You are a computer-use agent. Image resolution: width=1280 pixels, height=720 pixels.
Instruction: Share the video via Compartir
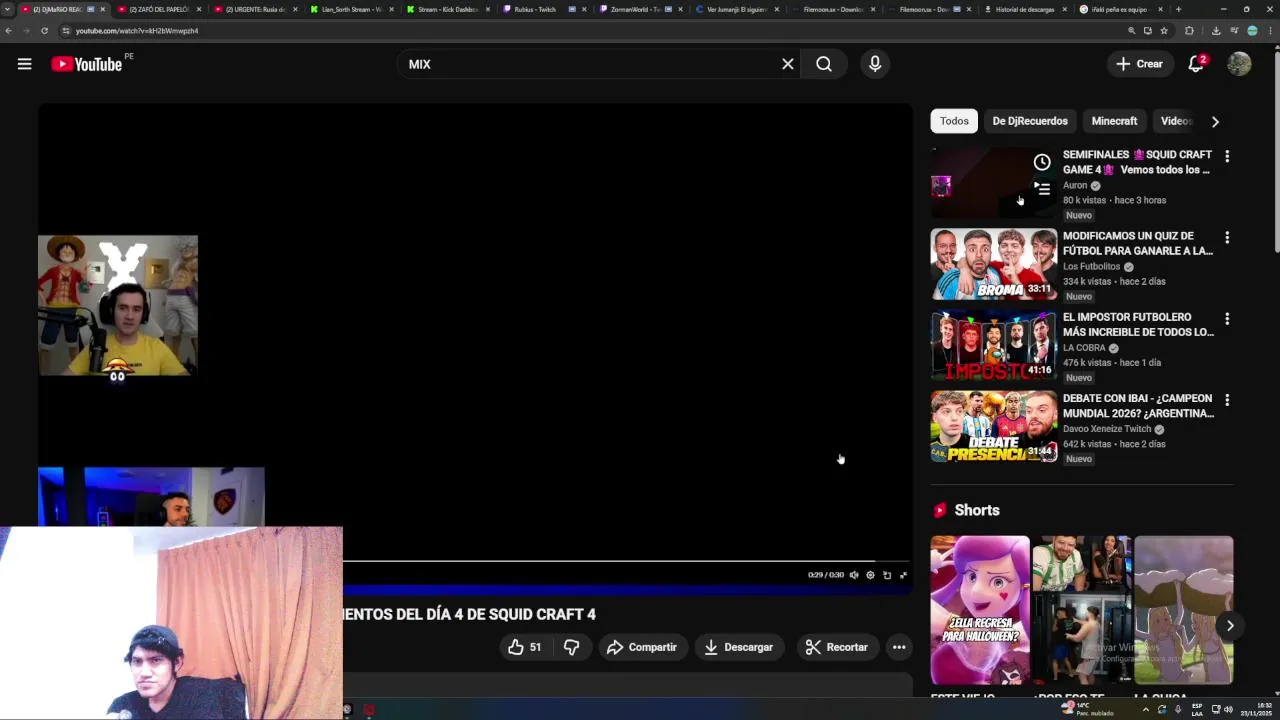click(x=642, y=647)
